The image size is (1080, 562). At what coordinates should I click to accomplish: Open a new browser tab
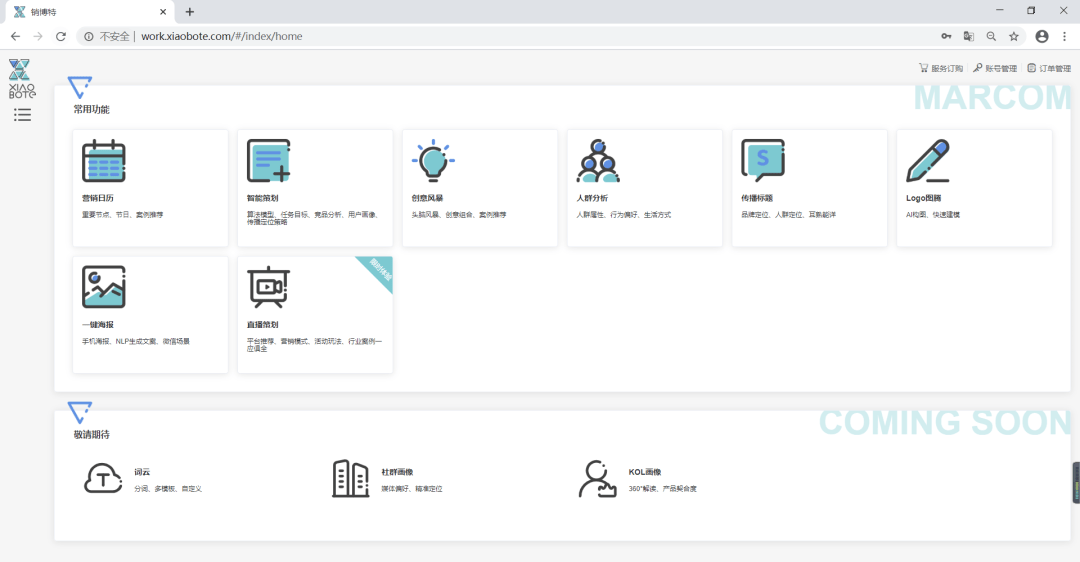click(190, 12)
